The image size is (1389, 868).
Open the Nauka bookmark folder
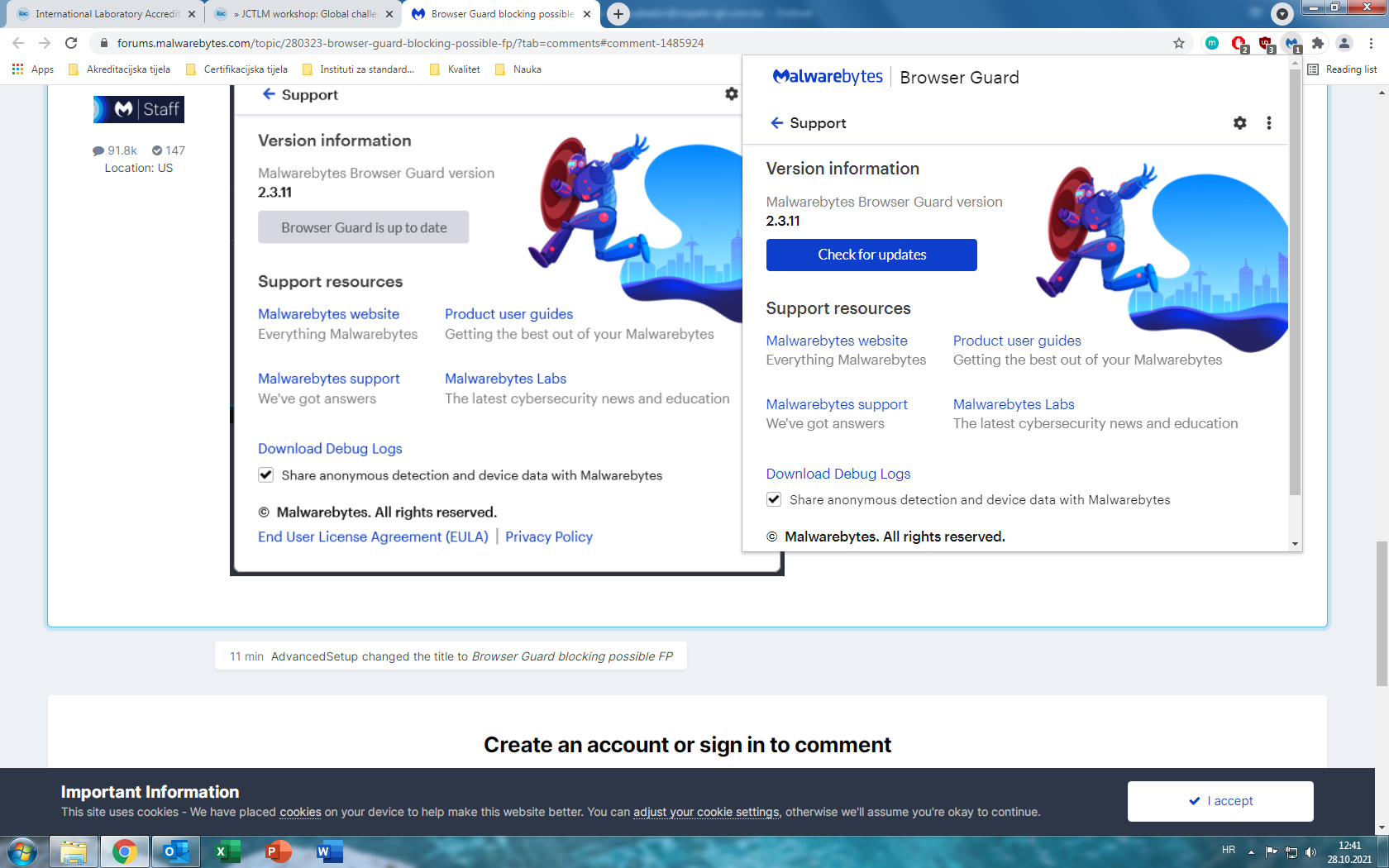coord(518,69)
